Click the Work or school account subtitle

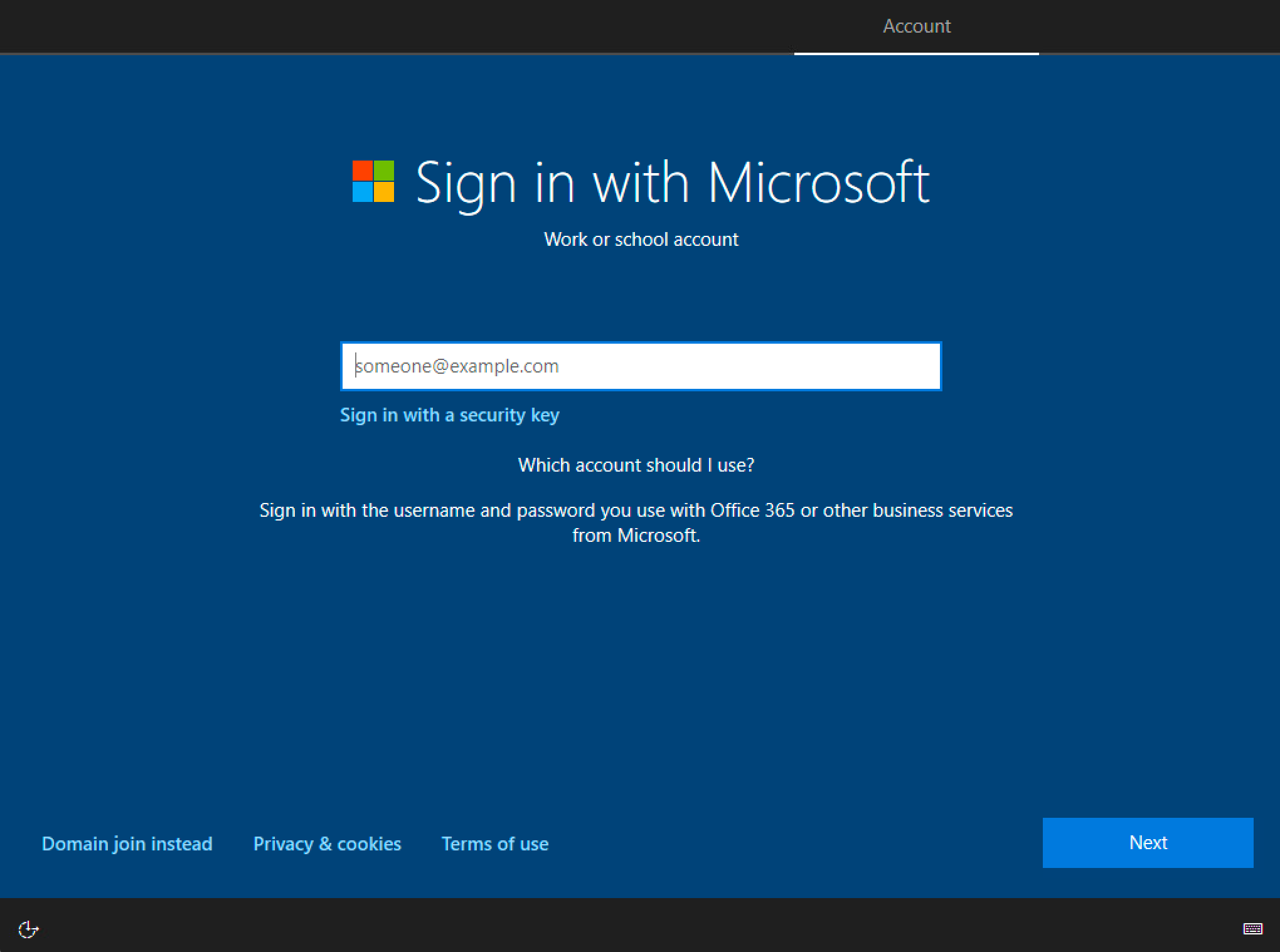(641, 240)
